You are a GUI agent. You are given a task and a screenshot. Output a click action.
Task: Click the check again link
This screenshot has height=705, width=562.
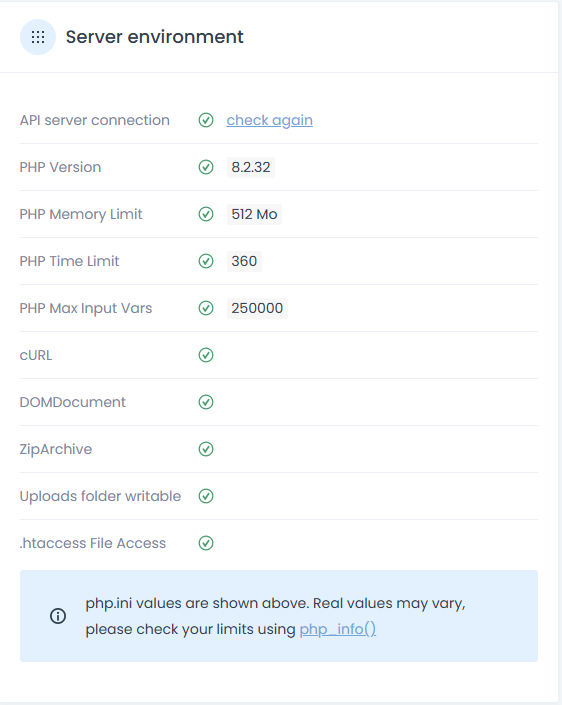(270, 120)
